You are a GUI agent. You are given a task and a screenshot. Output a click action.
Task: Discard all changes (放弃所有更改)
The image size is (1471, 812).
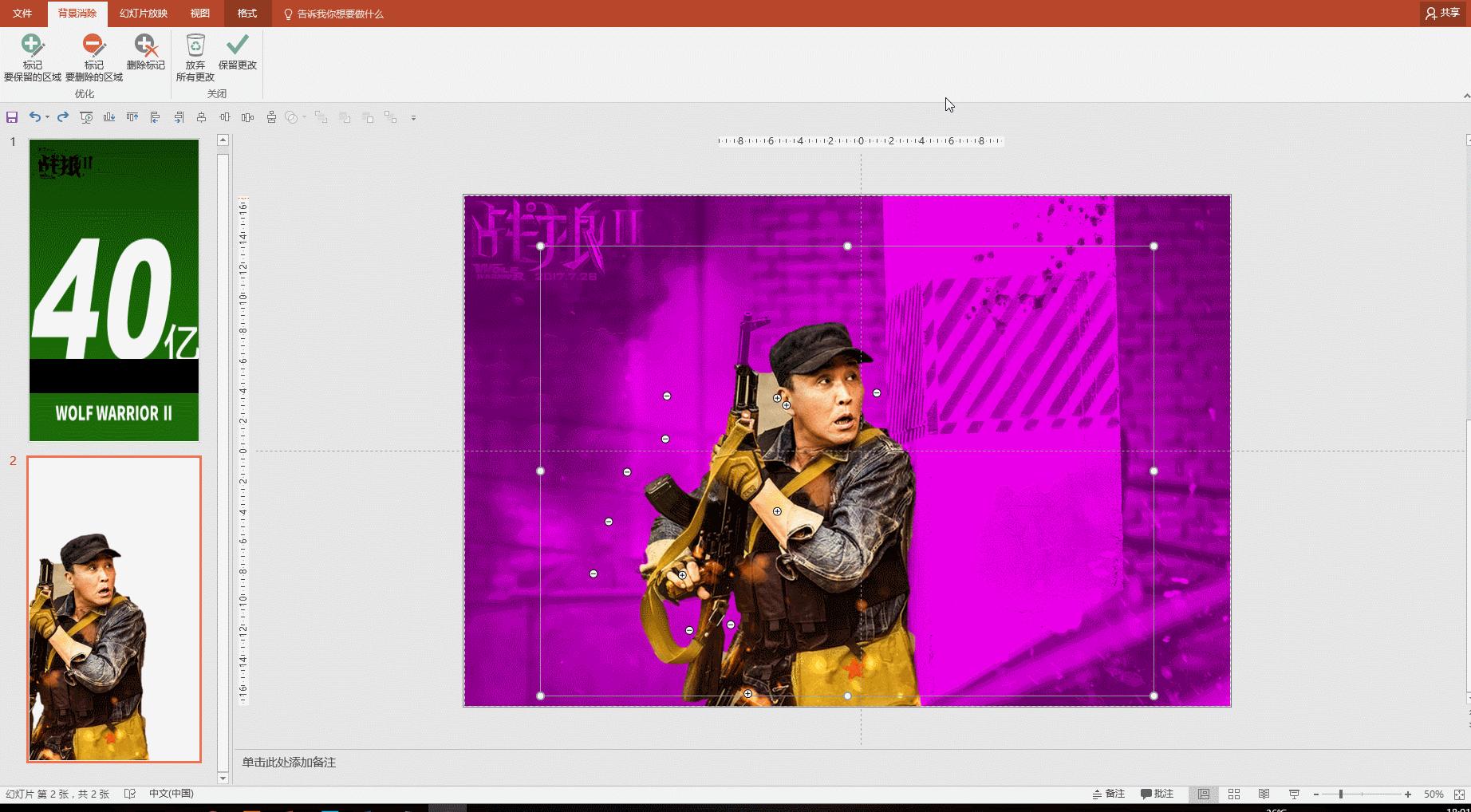click(195, 57)
